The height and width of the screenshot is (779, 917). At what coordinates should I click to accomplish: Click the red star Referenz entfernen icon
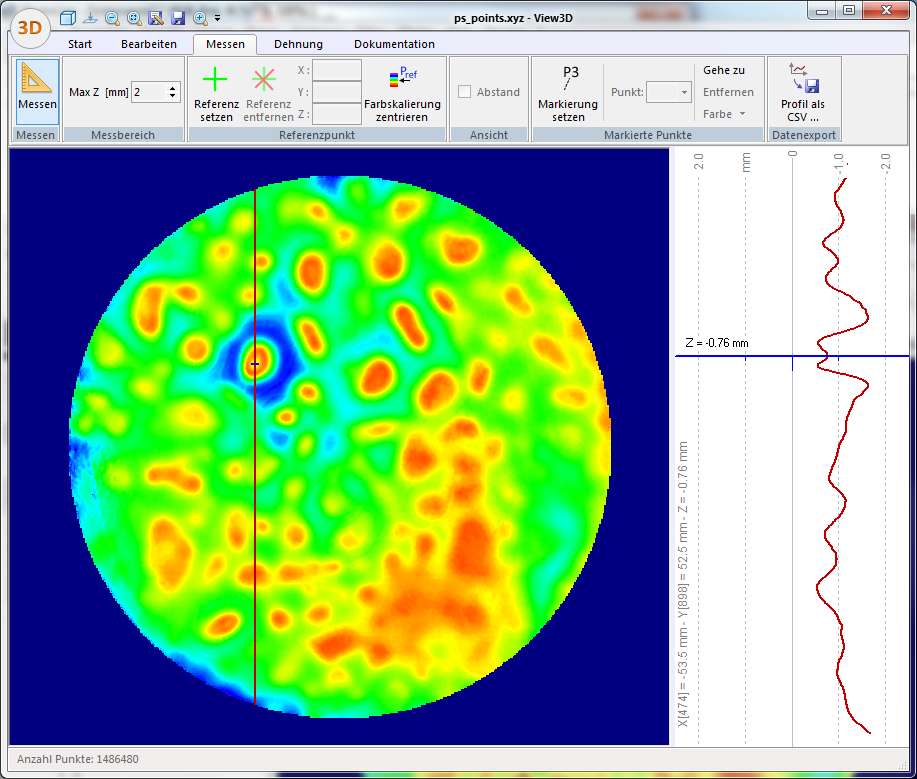(264, 81)
